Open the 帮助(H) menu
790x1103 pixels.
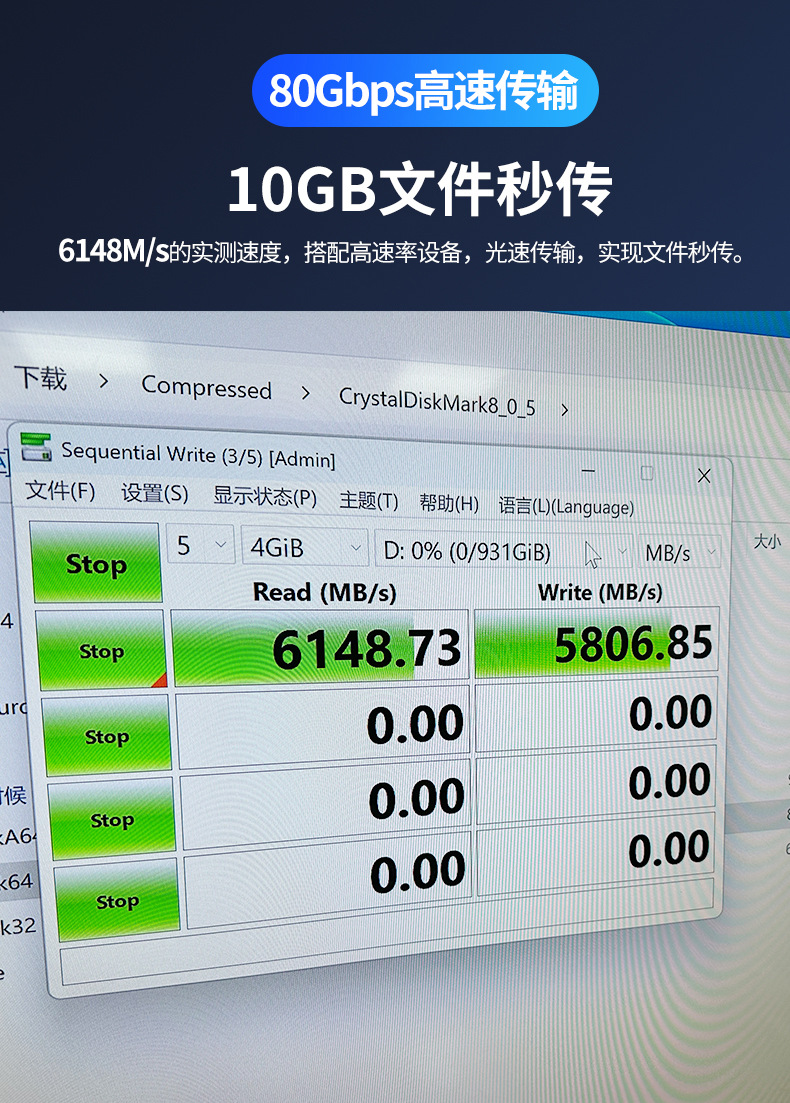click(x=449, y=504)
